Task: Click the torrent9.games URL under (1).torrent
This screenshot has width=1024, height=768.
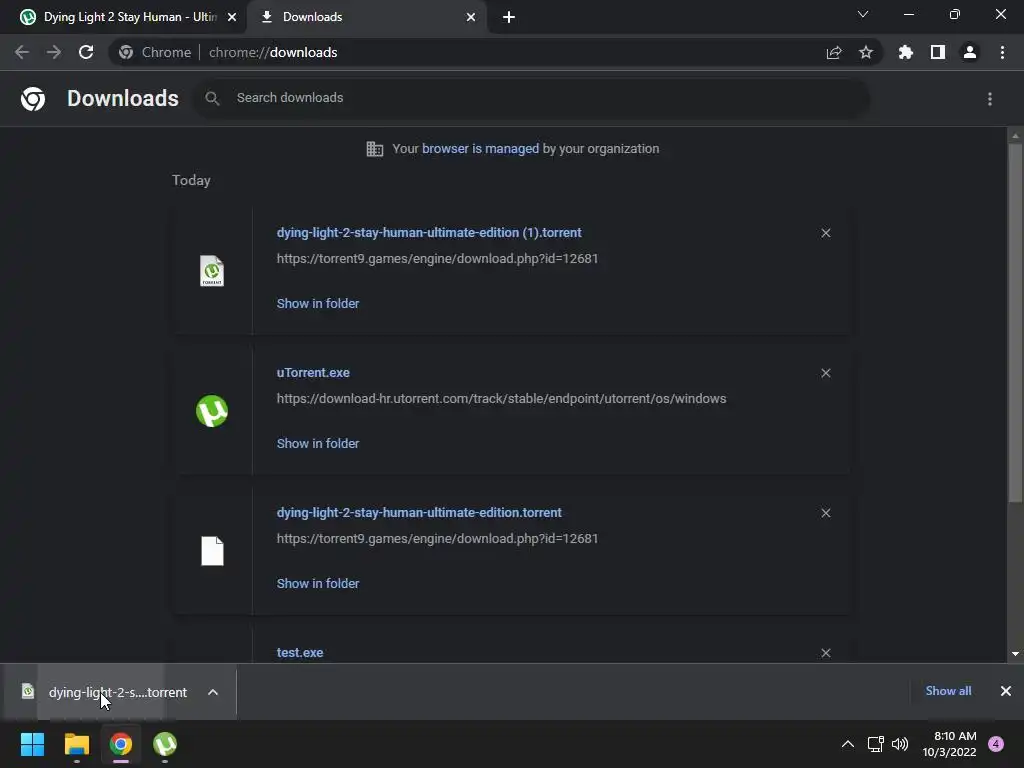Action: 438,259
